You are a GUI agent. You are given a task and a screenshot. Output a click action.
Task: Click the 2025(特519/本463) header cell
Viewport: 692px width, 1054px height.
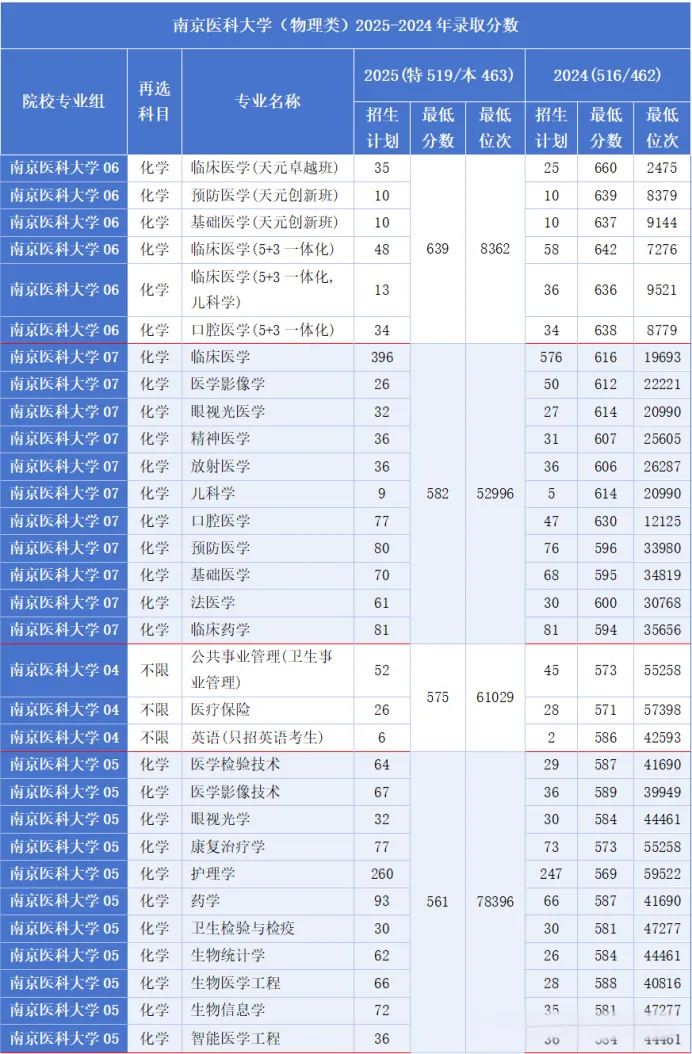coord(439,75)
